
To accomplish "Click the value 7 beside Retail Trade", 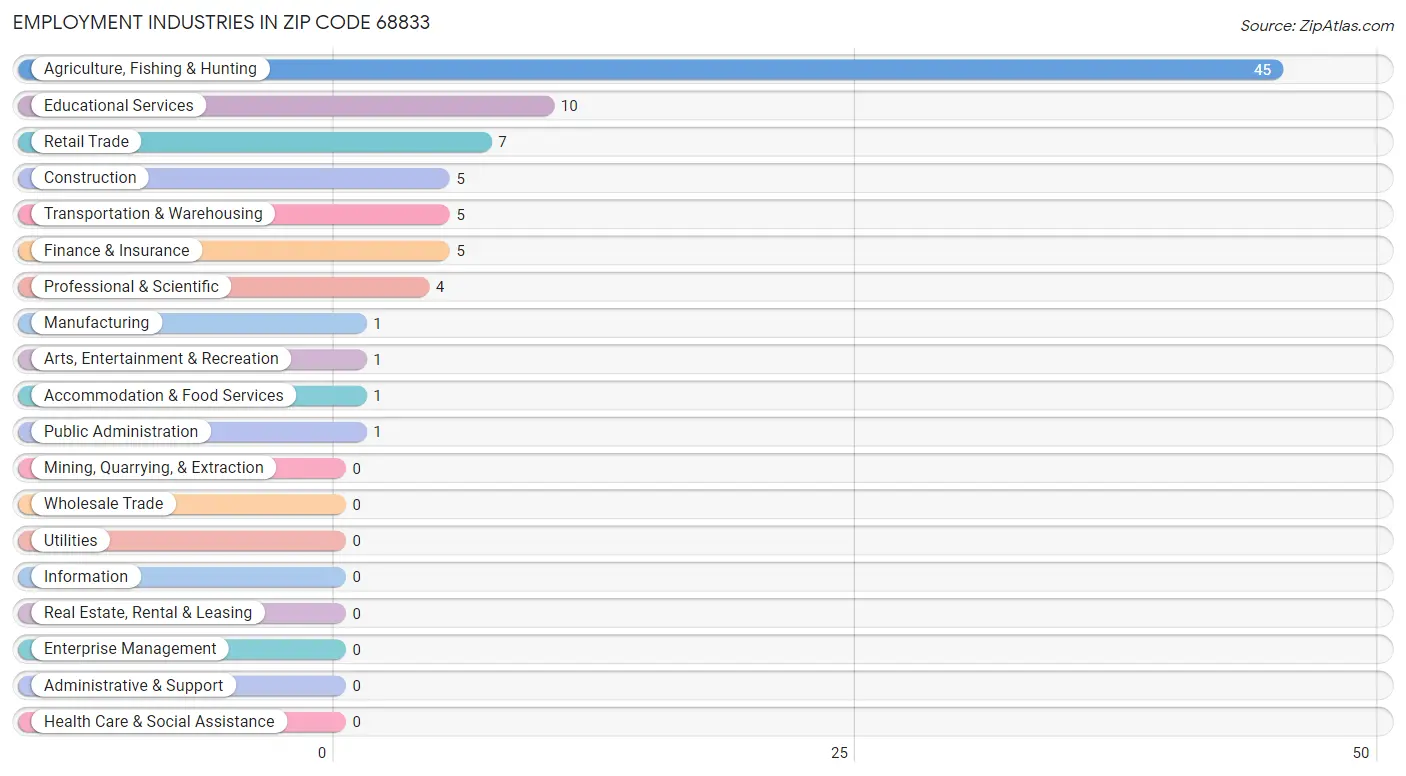I will [503, 142].
